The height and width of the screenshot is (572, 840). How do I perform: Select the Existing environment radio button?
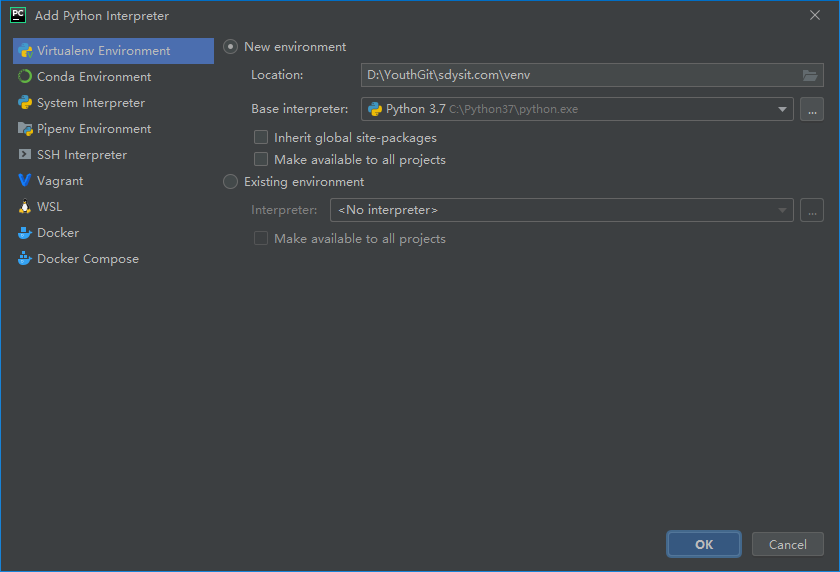(x=231, y=182)
